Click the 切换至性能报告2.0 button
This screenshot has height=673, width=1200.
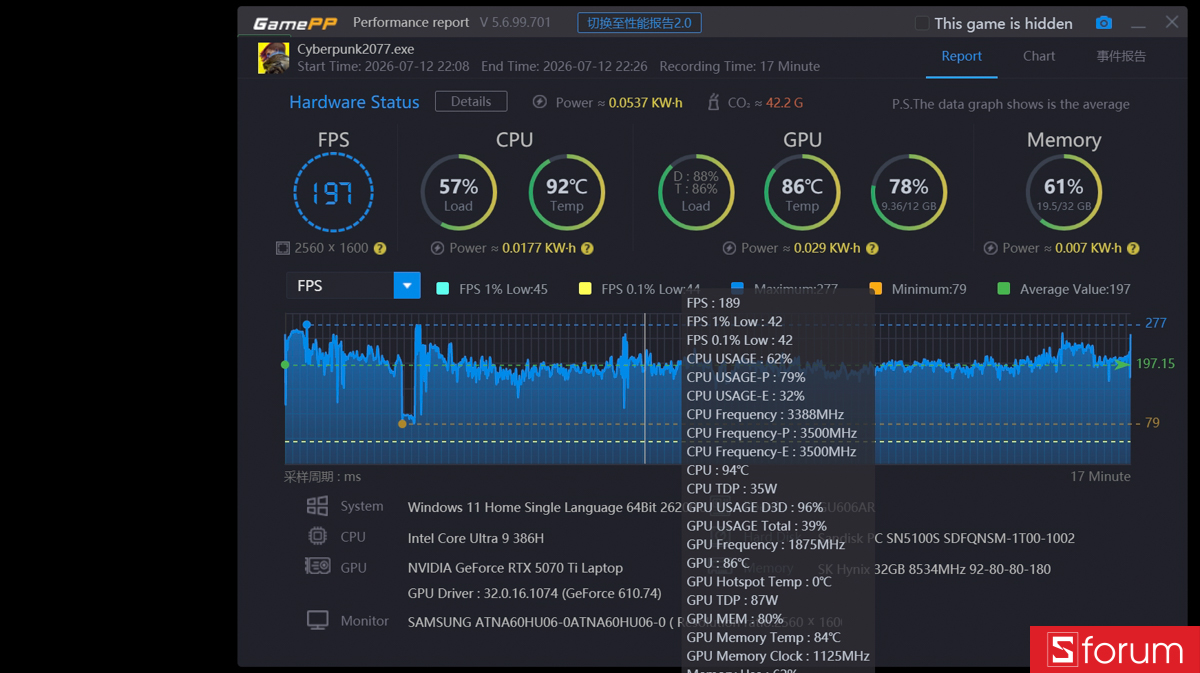tap(639, 23)
